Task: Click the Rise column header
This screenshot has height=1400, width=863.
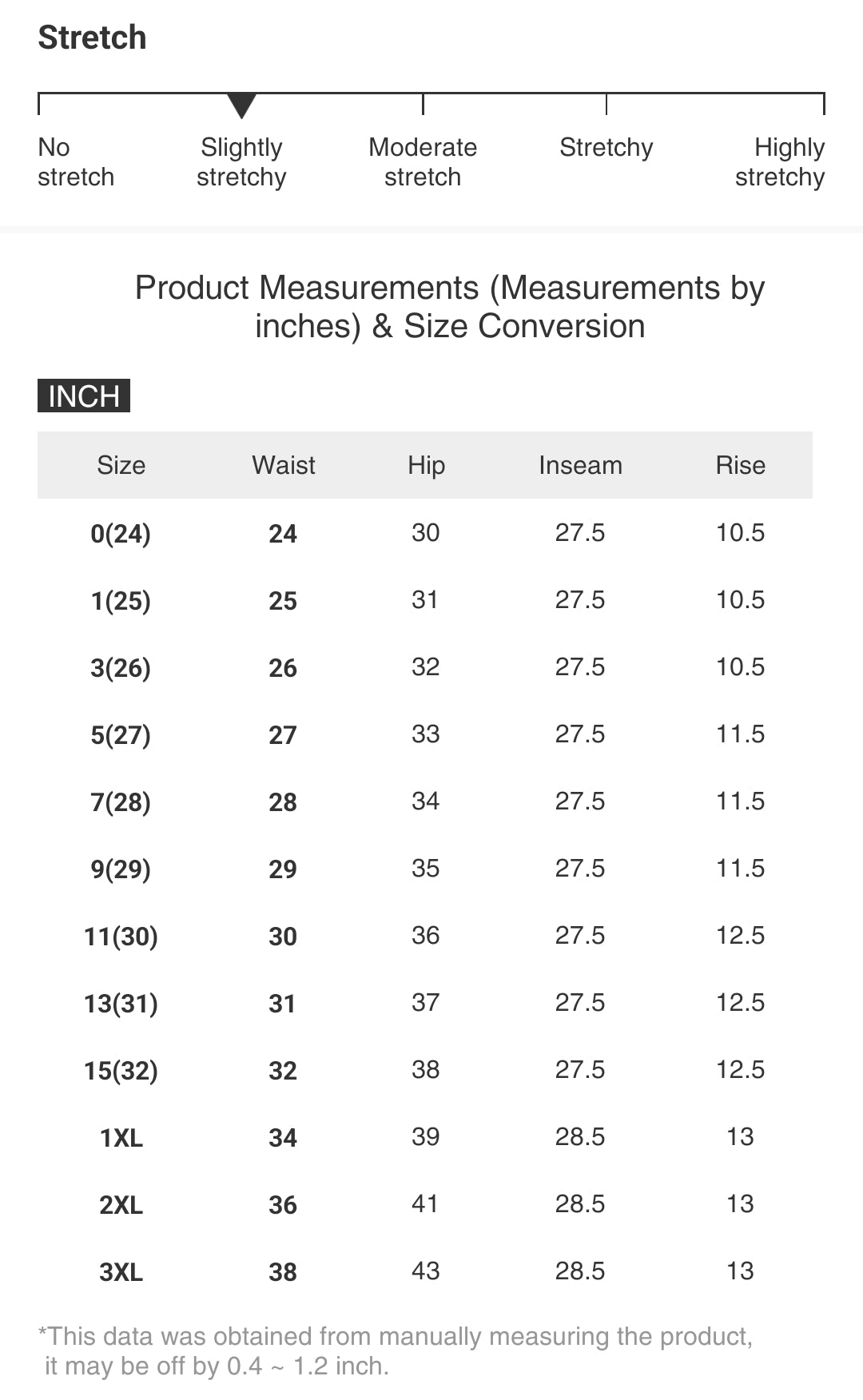Action: (x=740, y=465)
